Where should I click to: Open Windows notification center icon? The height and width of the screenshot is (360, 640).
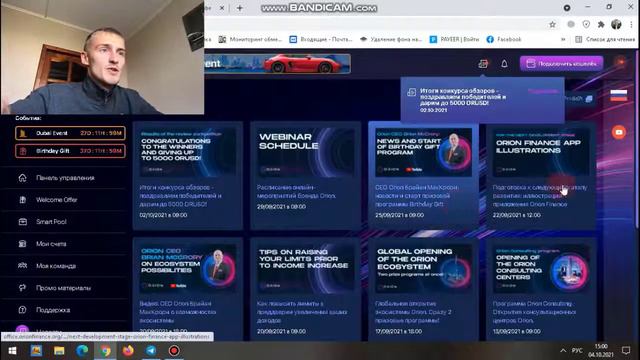[x=626, y=351]
